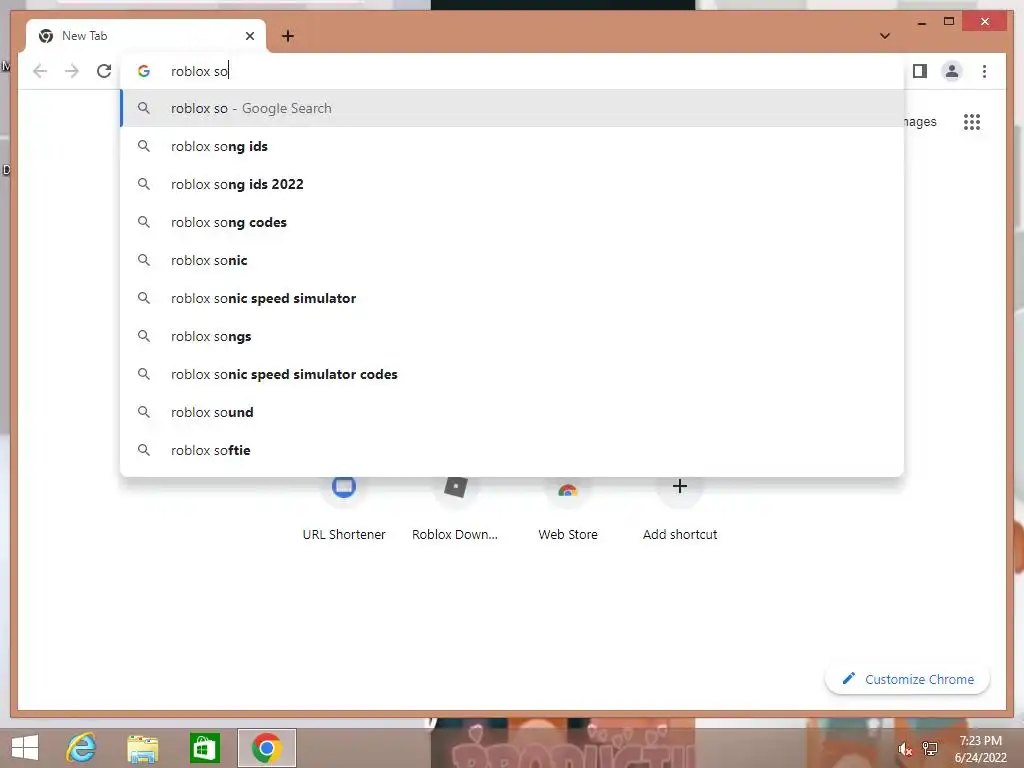This screenshot has width=1024, height=768.
Task: Select the 'roblox so - Google Search' suggestion
Action: point(513,108)
